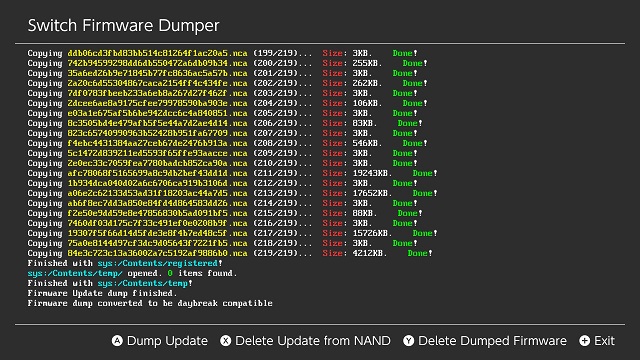Screen dimensions: 640x360
Task: Click the A button icon beside Dump Update
Action: coord(117,341)
